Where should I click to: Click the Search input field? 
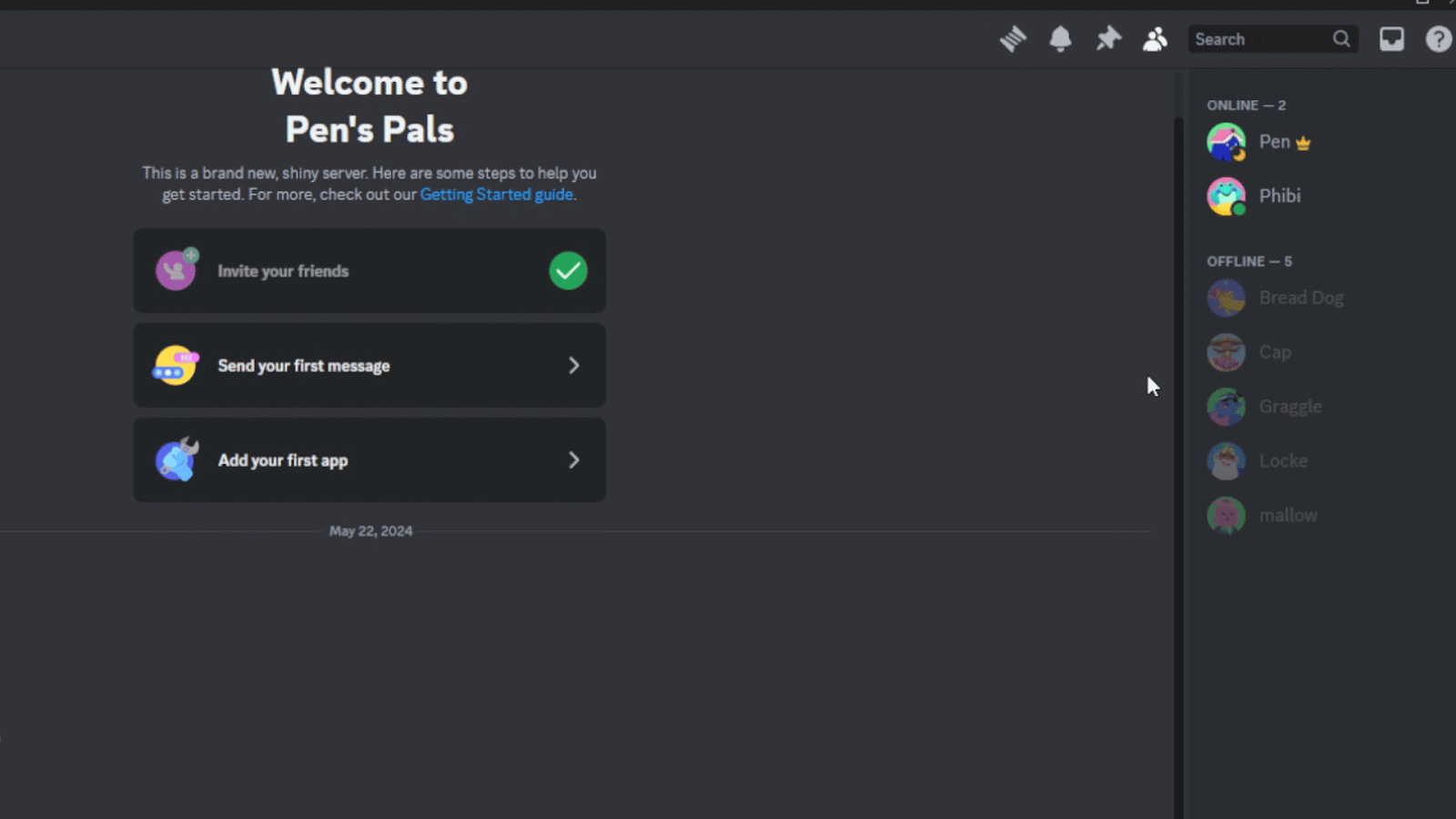[x=1273, y=39]
